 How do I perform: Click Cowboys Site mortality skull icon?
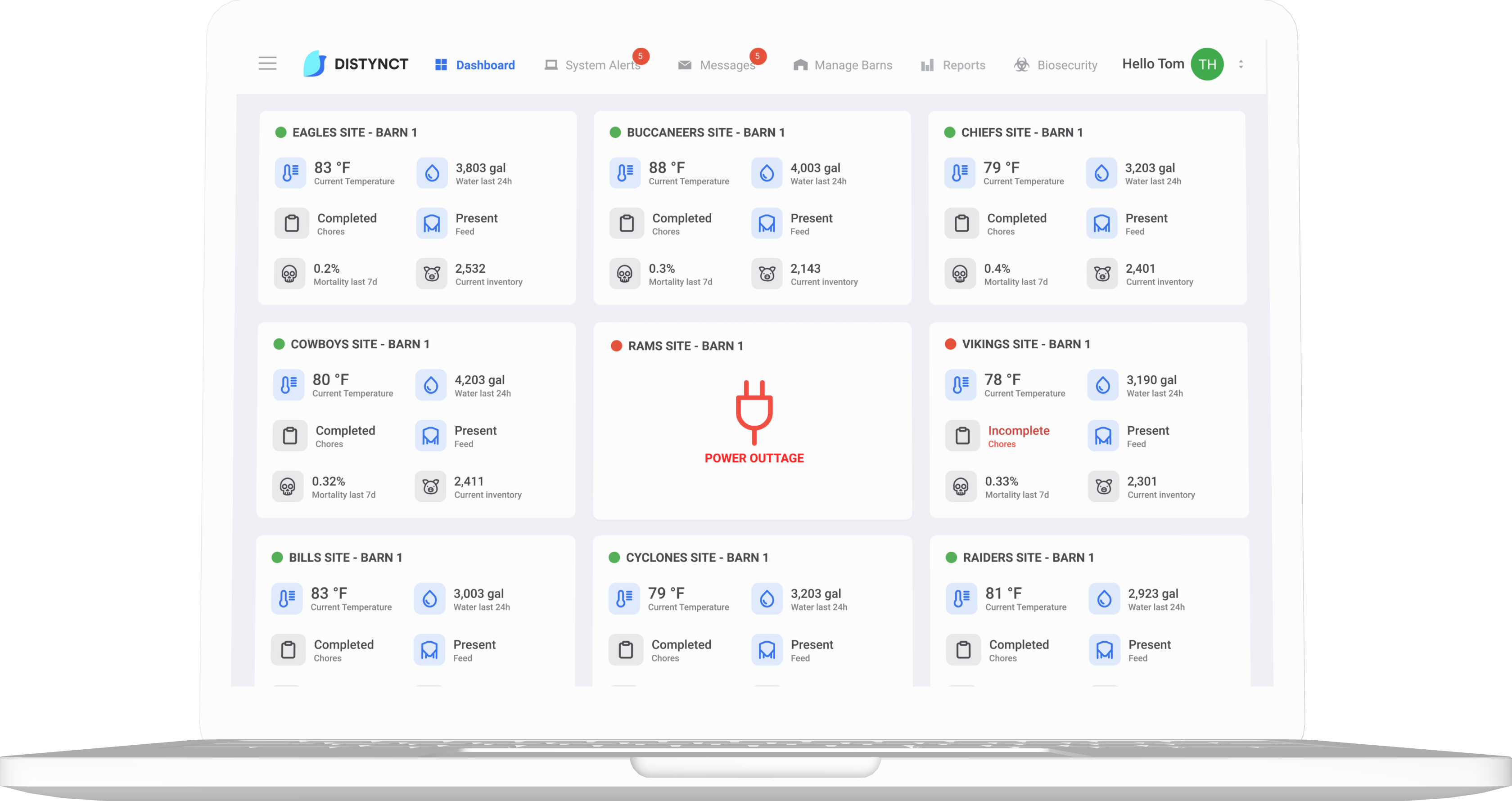tap(288, 486)
